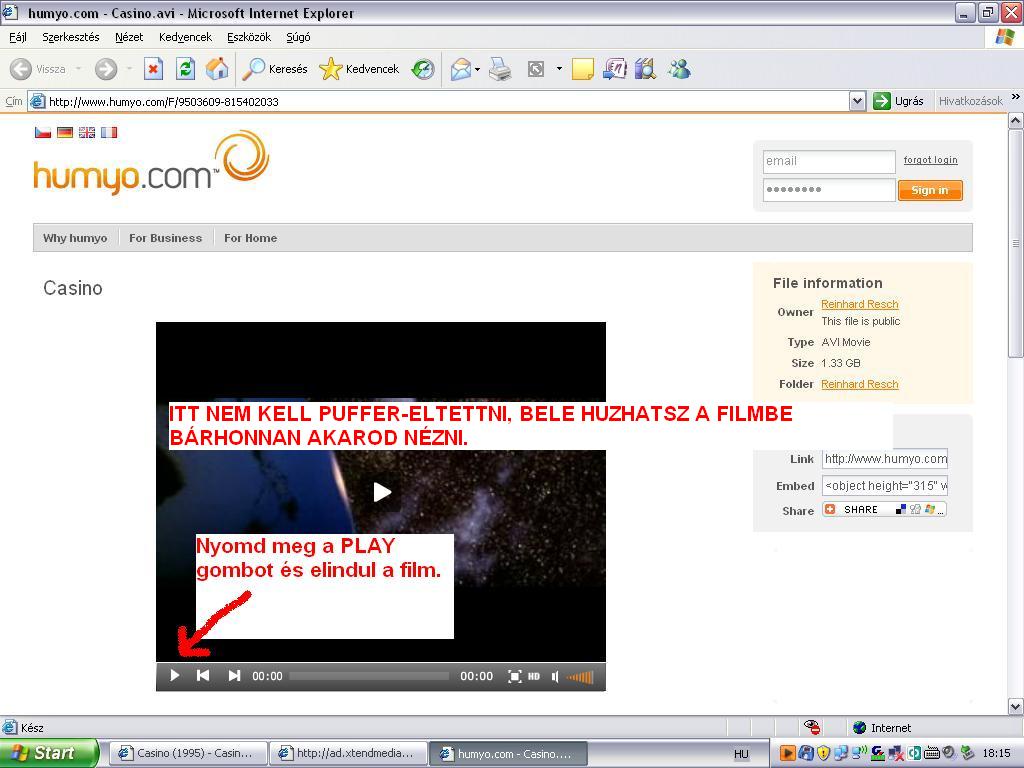Go to the Home page icon
The height and width of the screenshot is (768, 1024).
point(216,69)
